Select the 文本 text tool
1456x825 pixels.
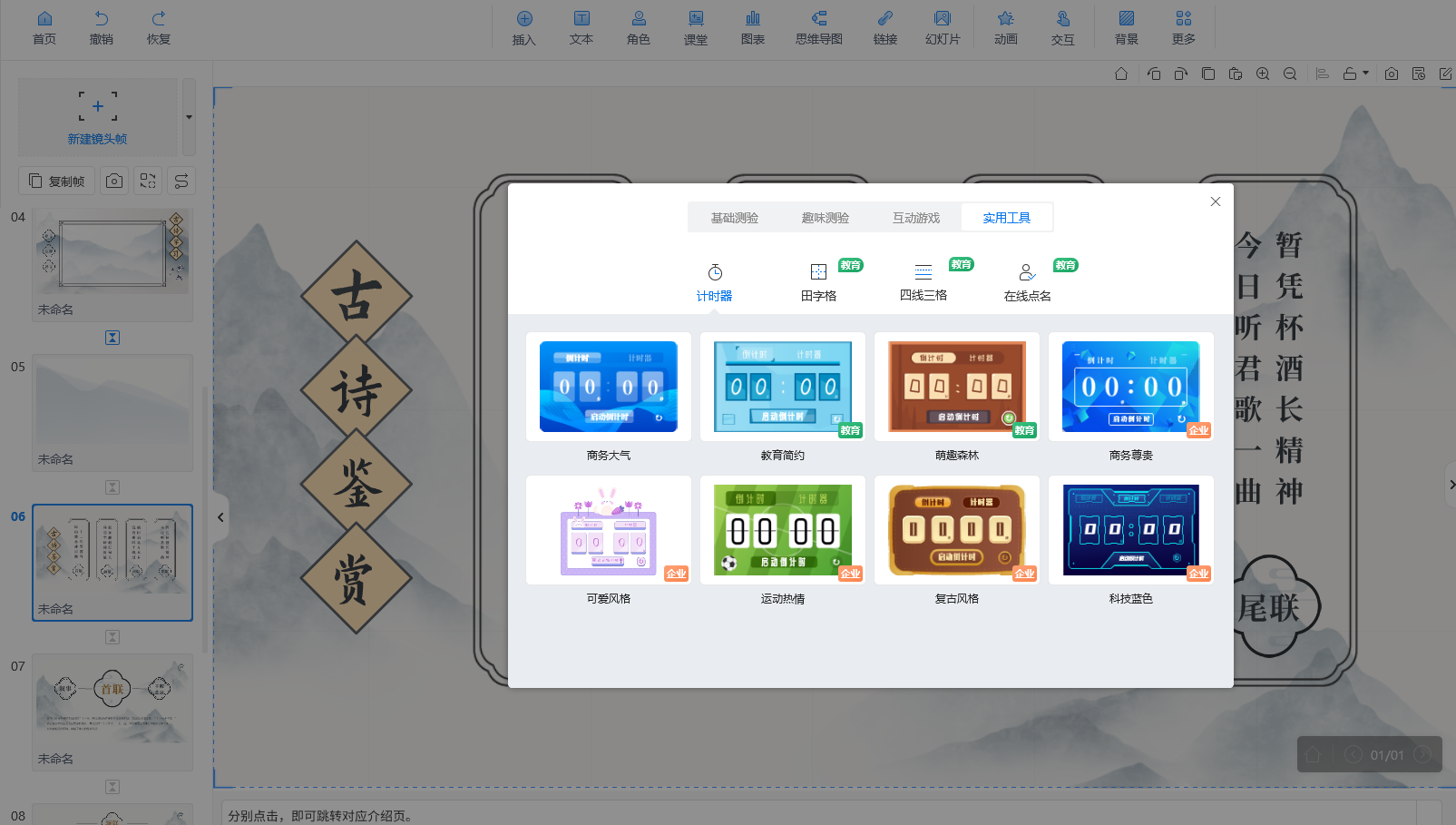coord(581,28)
